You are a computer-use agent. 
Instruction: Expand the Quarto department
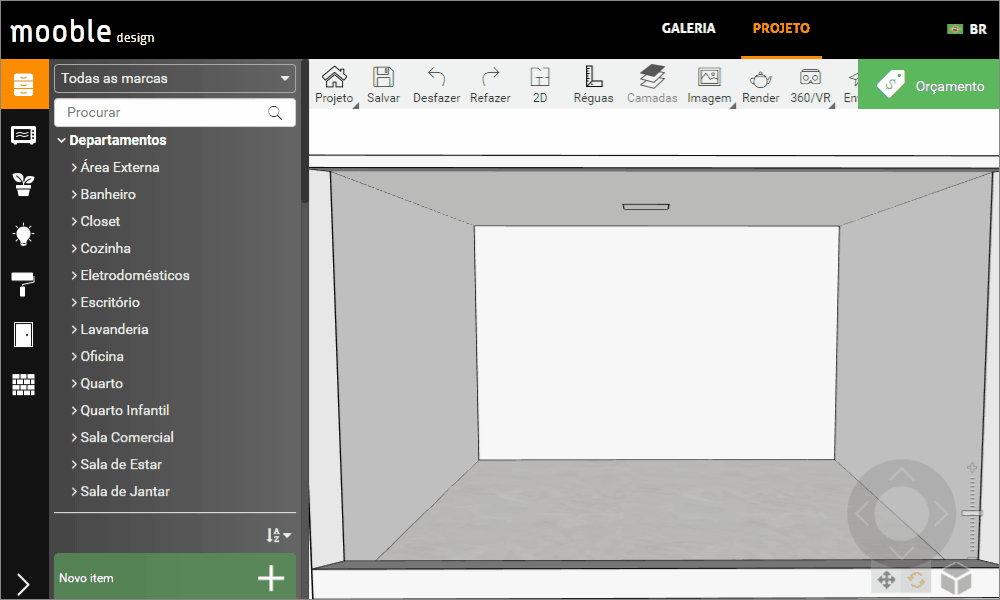point(97,383)
